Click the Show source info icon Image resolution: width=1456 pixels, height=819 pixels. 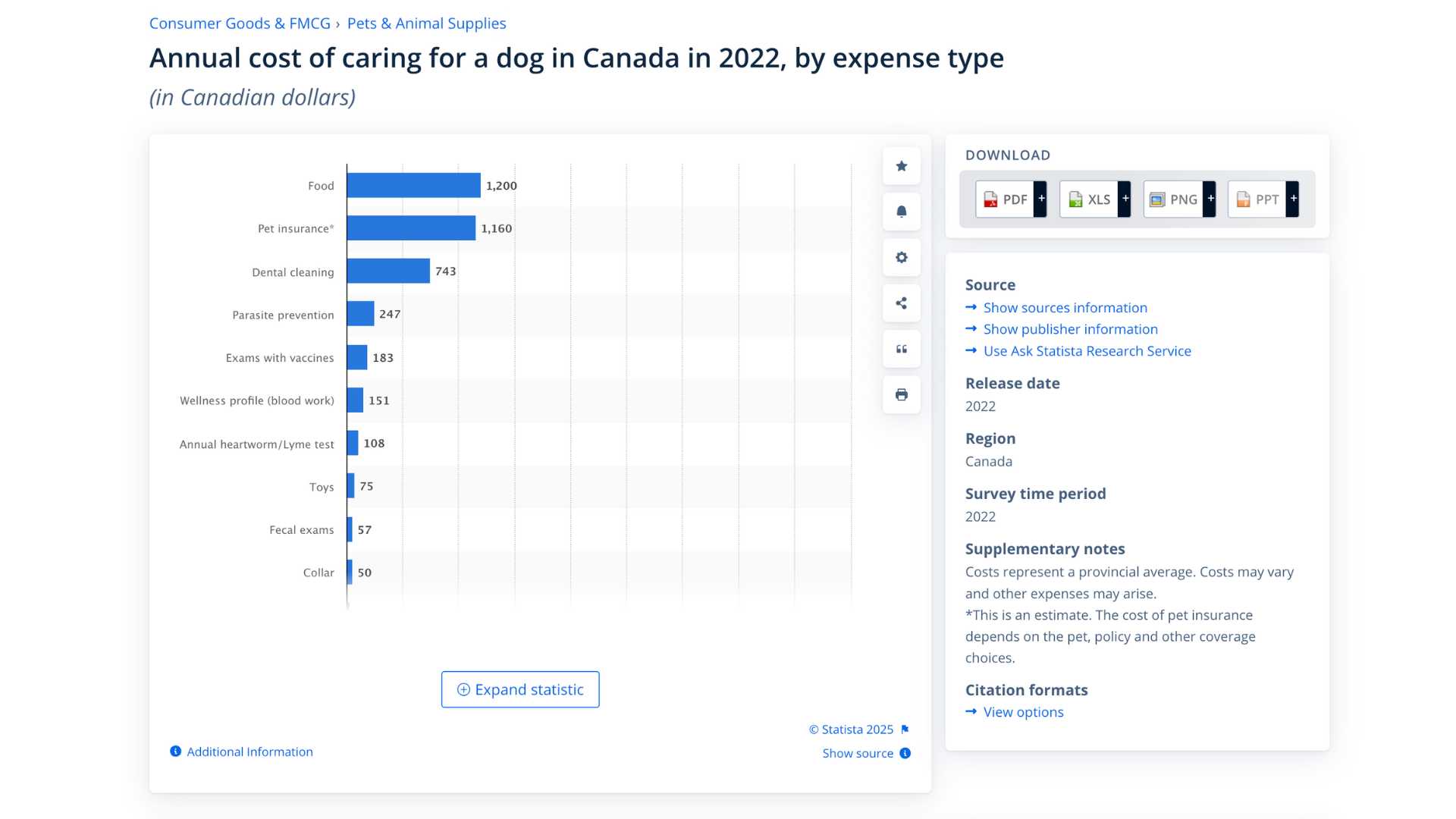905,753
